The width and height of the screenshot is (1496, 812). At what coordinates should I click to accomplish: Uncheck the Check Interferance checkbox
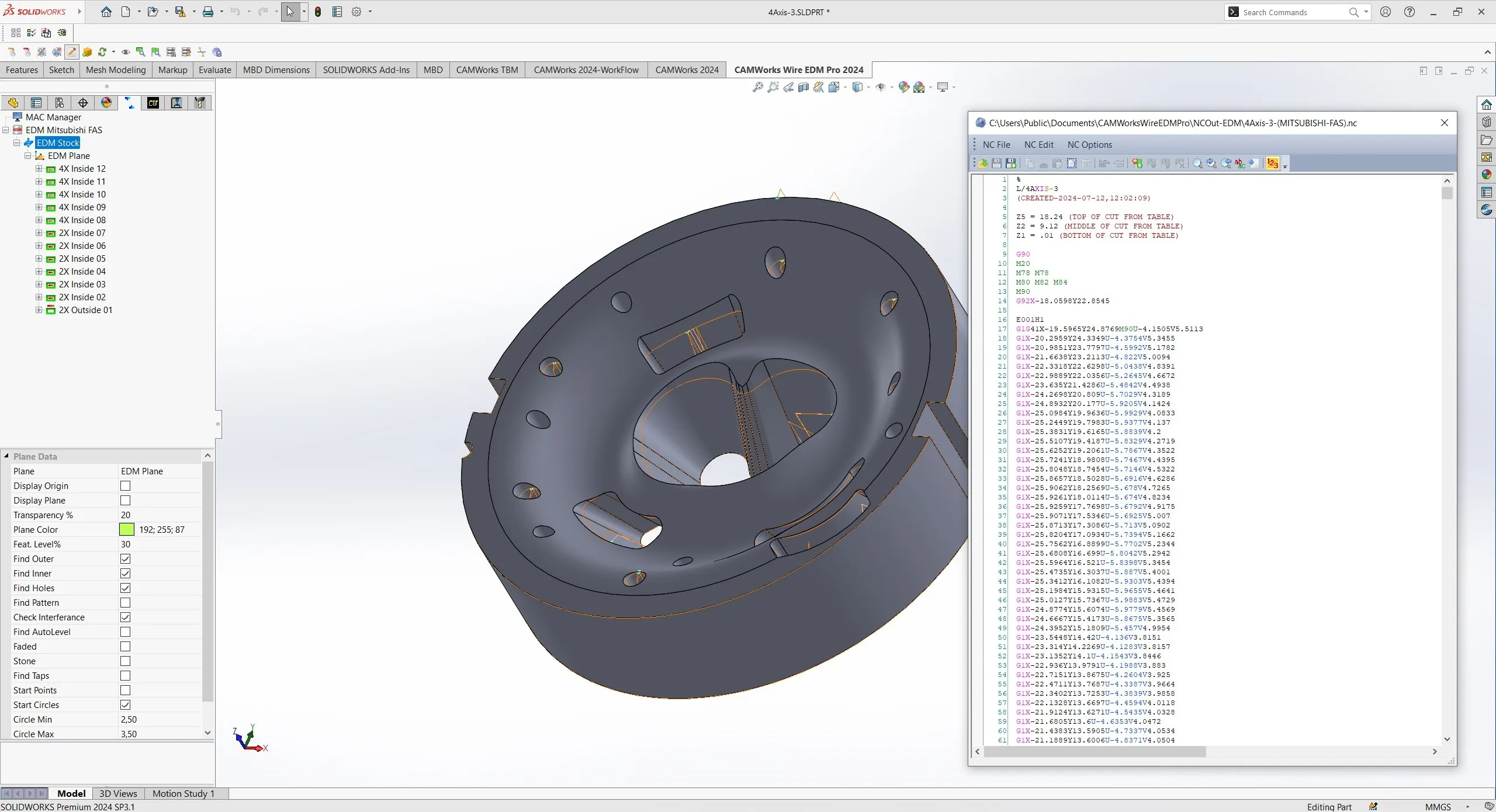coord(125,617)
